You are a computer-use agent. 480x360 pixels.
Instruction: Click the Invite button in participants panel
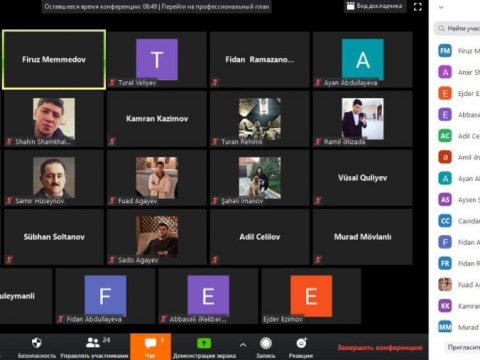tap(463, 347)
